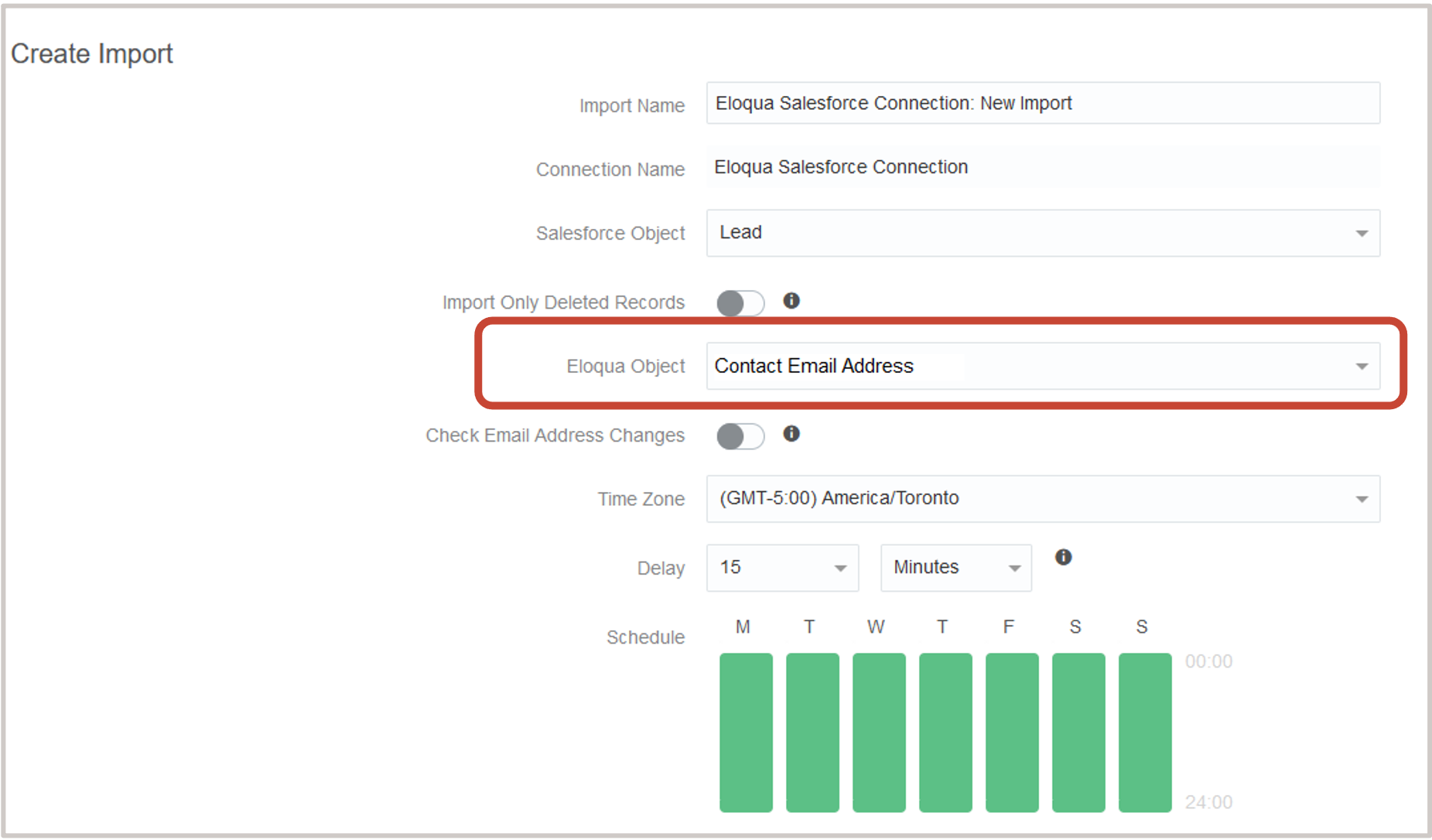Viewport: 1432px width, 840px height.
Task: Click the info icon beside Check Email Address Changes
Action: [x=791, y=435]
